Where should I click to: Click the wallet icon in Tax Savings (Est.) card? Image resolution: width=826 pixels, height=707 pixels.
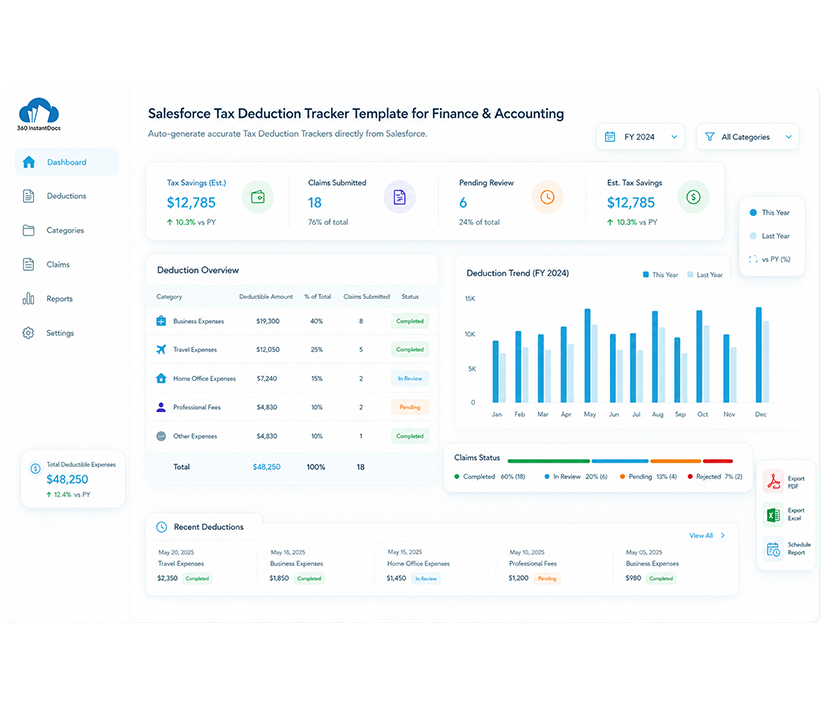pos(258,197)
